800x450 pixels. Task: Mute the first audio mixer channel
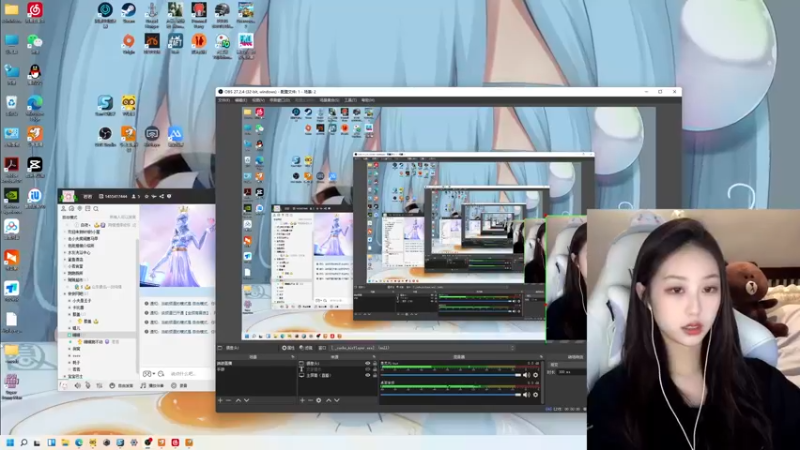point(526,375)
